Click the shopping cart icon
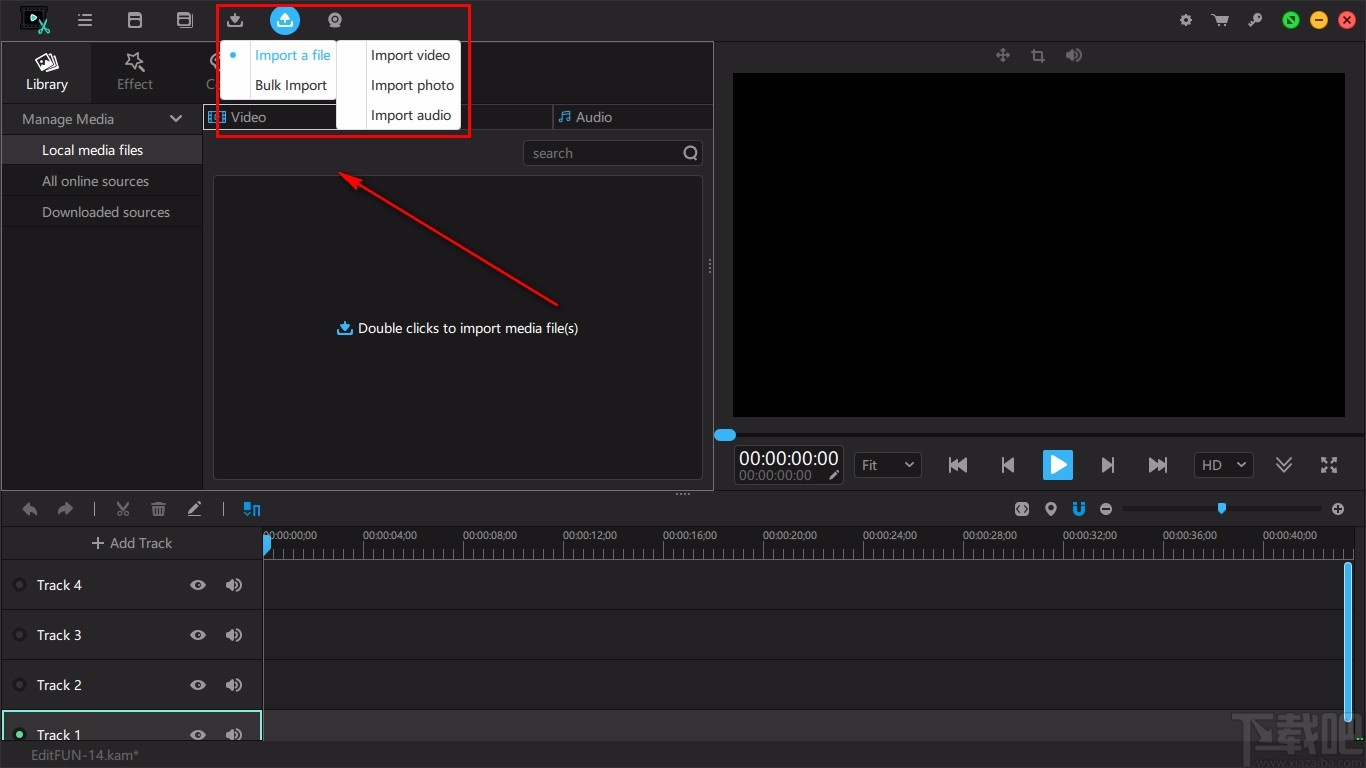The width and height of the screenshot is (1366, 768). [1220, 20]
